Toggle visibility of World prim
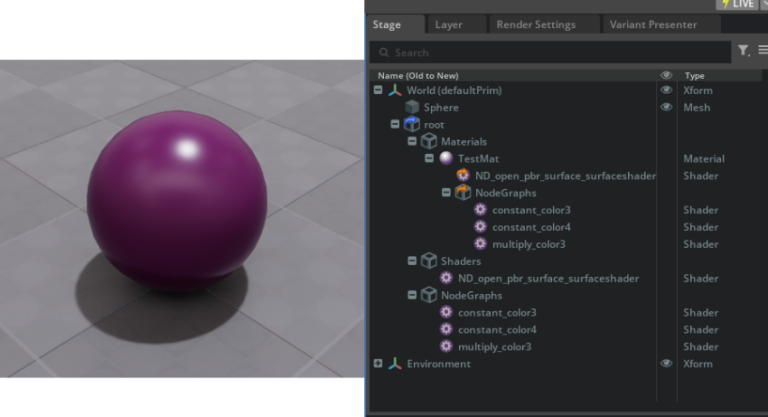This screenshot has width=768, height=417. point(666,90)
